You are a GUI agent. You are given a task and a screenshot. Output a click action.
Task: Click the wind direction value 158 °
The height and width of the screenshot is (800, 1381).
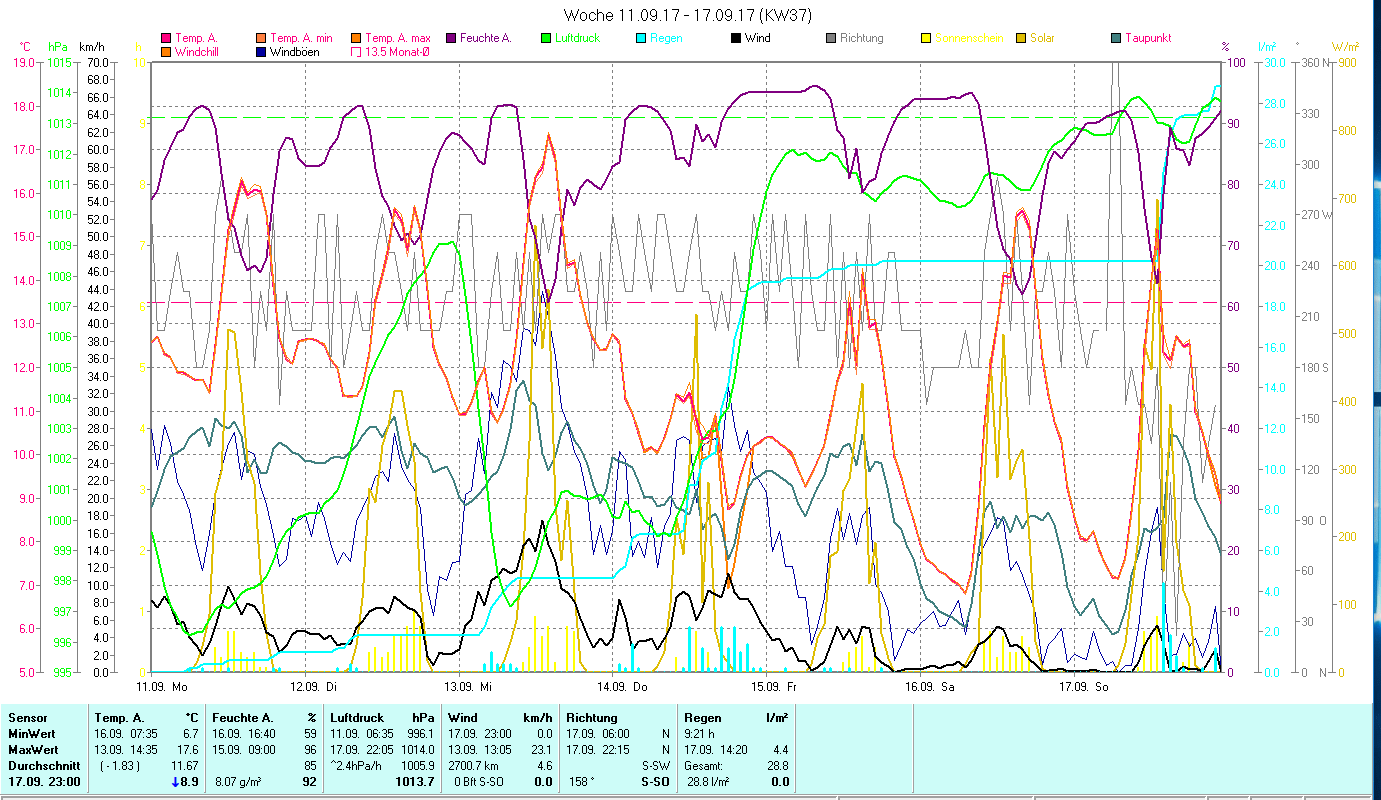point(584,782)
